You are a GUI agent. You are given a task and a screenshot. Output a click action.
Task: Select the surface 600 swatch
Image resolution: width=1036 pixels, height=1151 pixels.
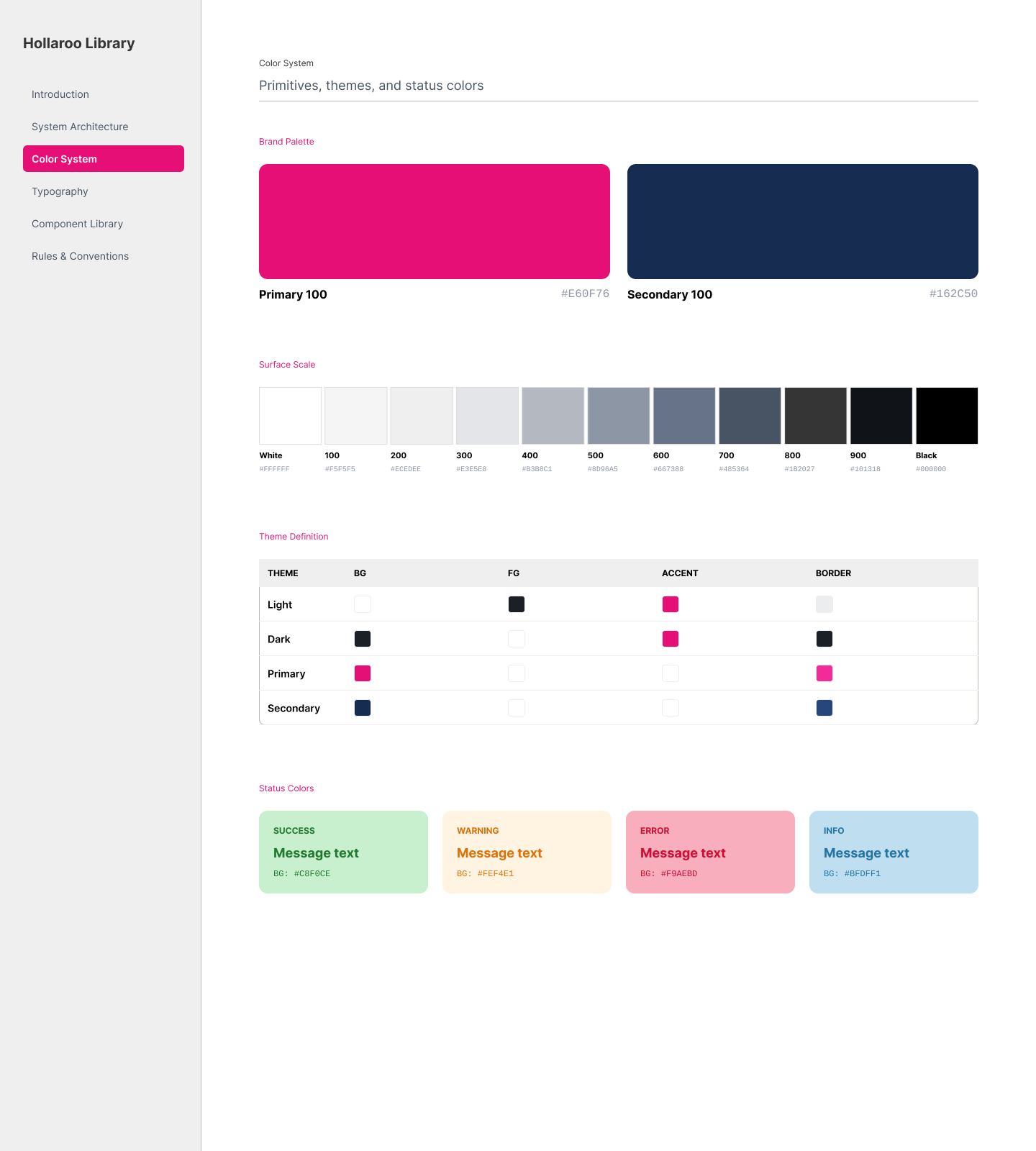684,416
